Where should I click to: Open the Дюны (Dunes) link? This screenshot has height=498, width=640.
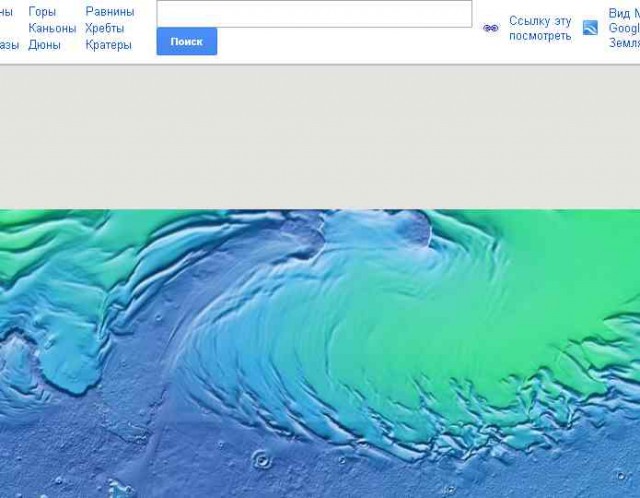click(x=44, y=45)
